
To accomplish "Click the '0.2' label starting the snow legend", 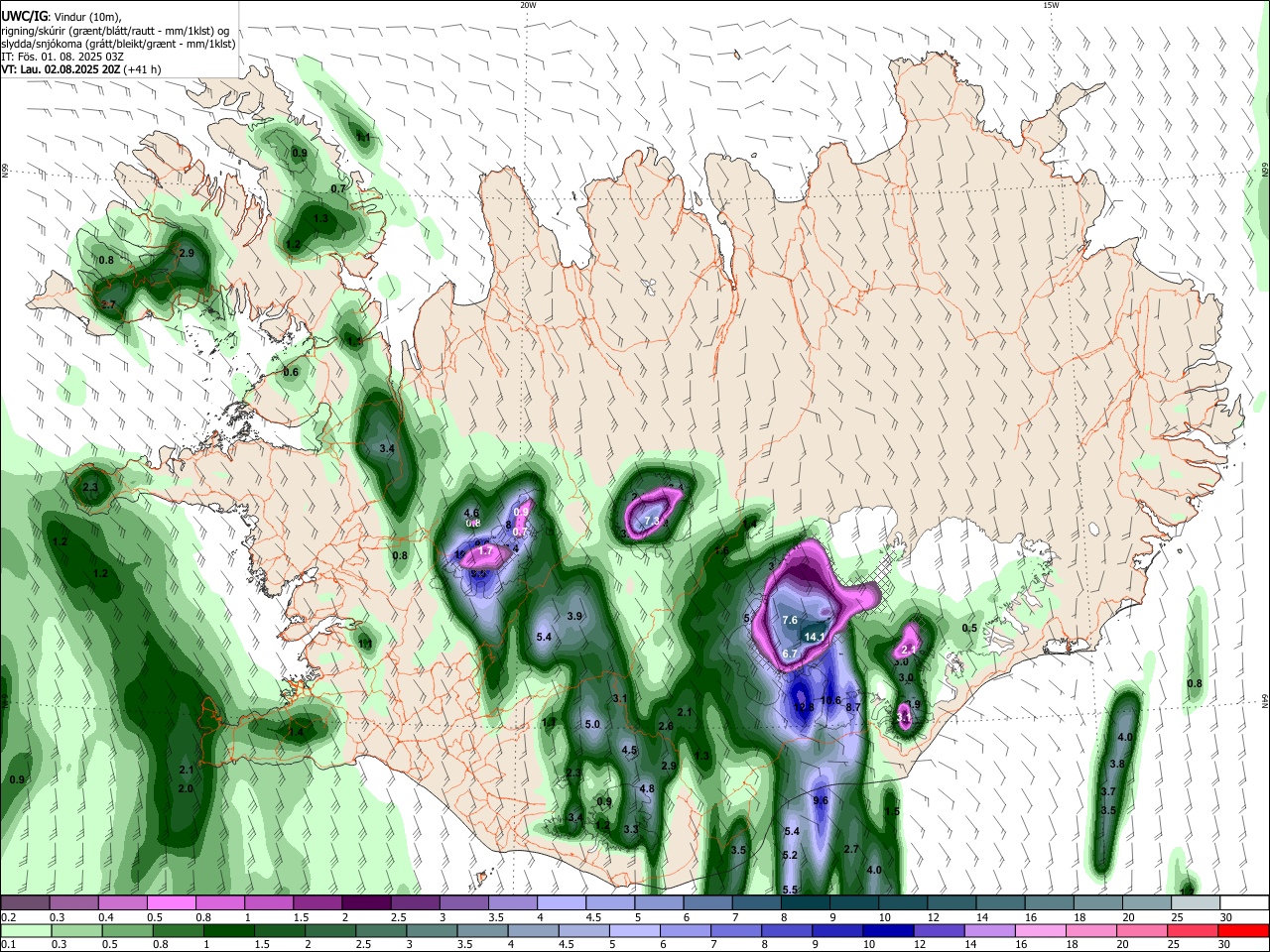I will (x=8, y=916).
